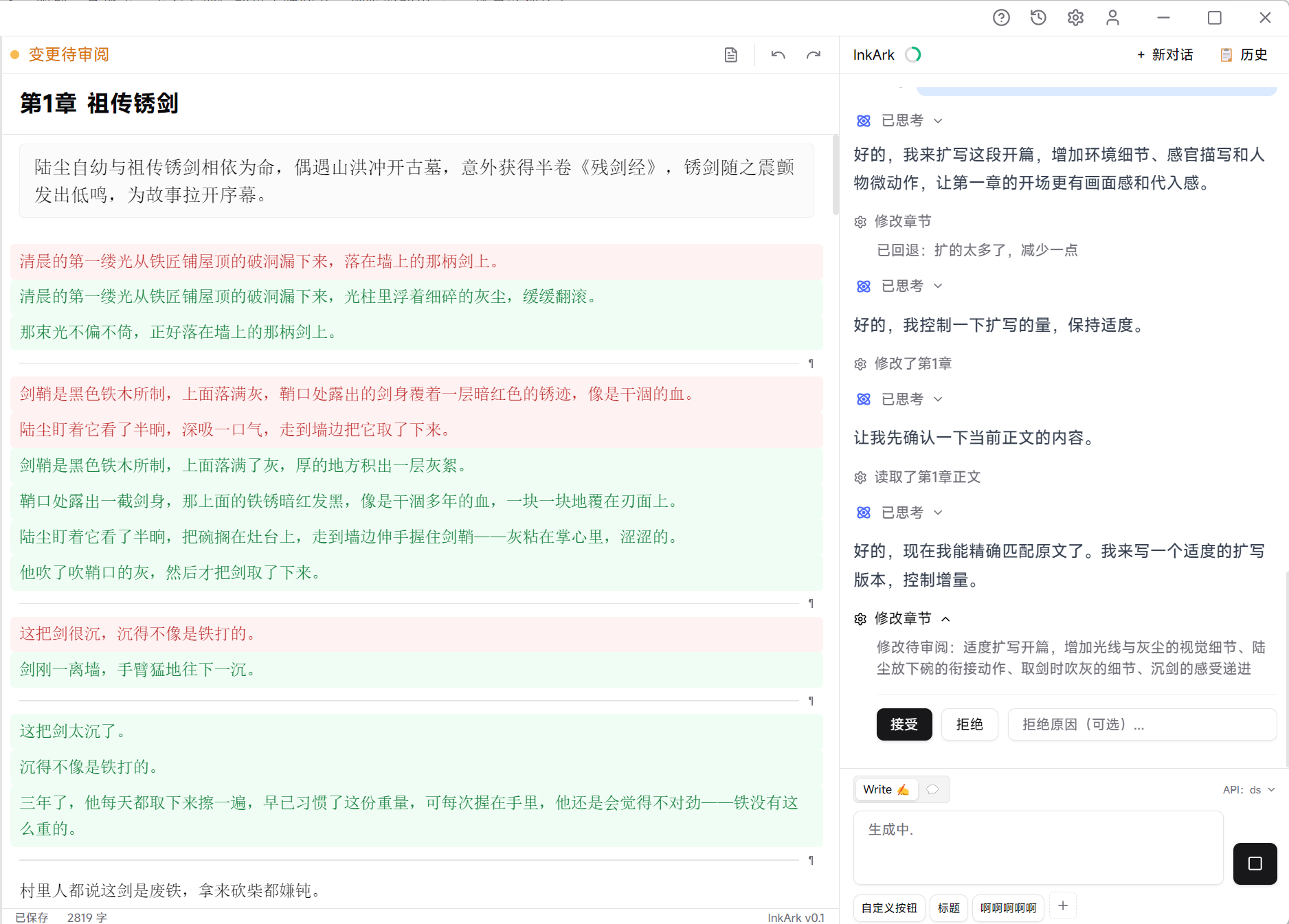Click the editor vertical scrollbar
The height and width of the screenshot is (924, 1289).
[836, 174]
